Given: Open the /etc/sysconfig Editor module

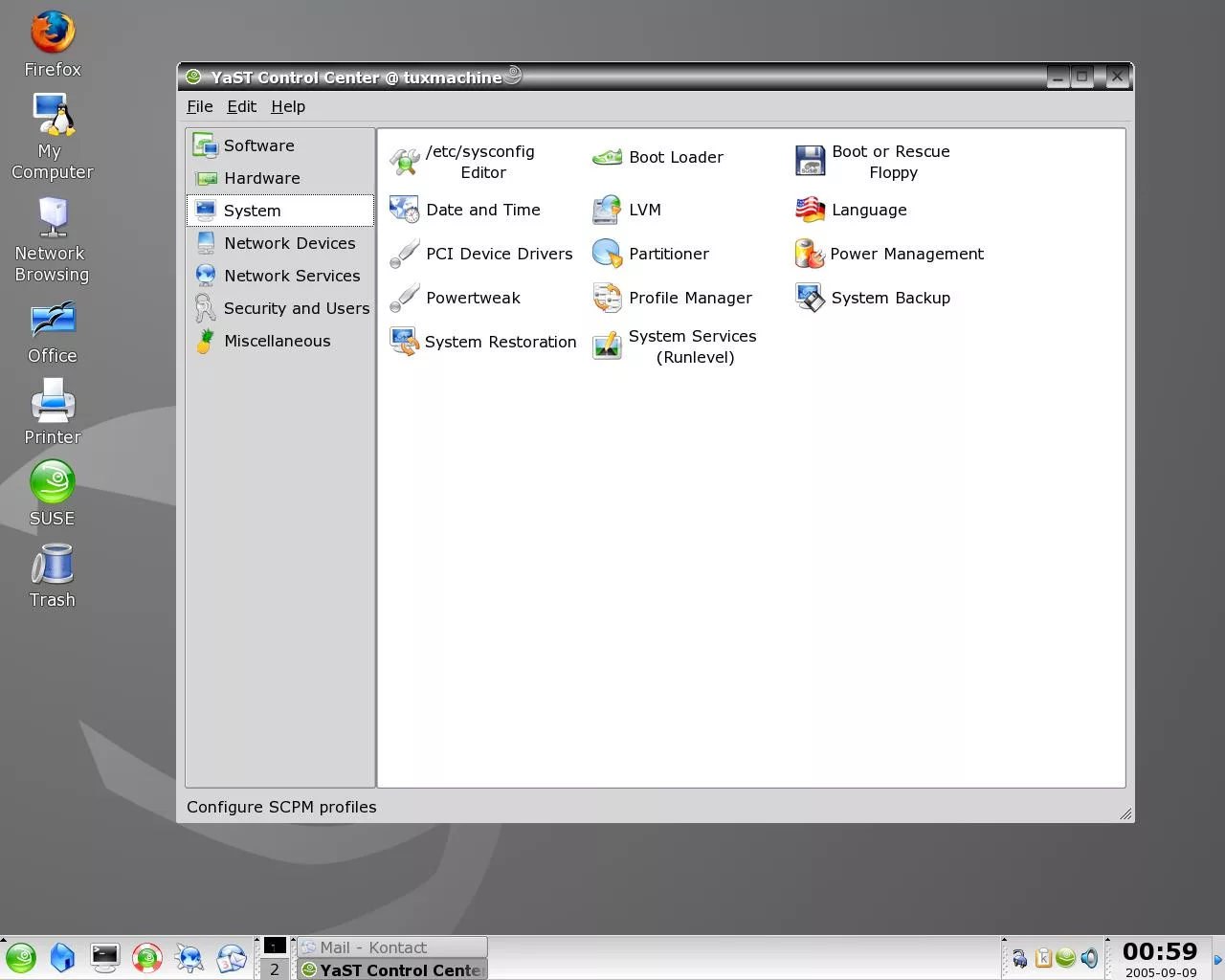Looking at the screenshot, I should (462, 162).
